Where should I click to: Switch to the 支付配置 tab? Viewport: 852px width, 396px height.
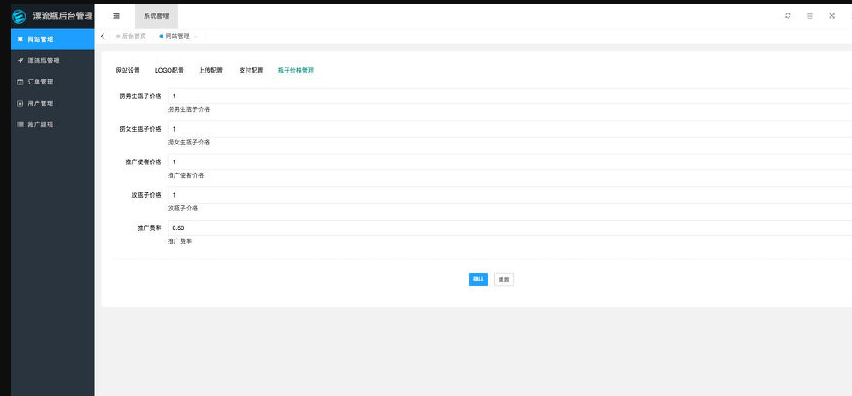pyautogui.click(x=251, y=70)
